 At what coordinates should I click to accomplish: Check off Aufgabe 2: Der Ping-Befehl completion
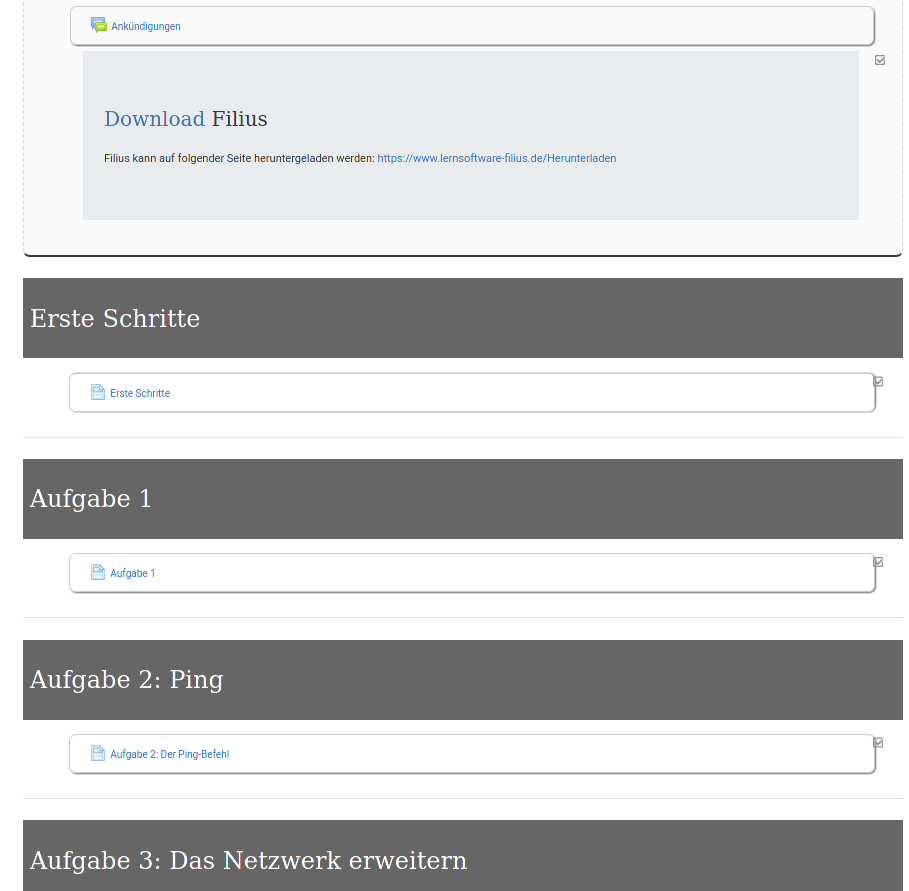tap(878, 742)
